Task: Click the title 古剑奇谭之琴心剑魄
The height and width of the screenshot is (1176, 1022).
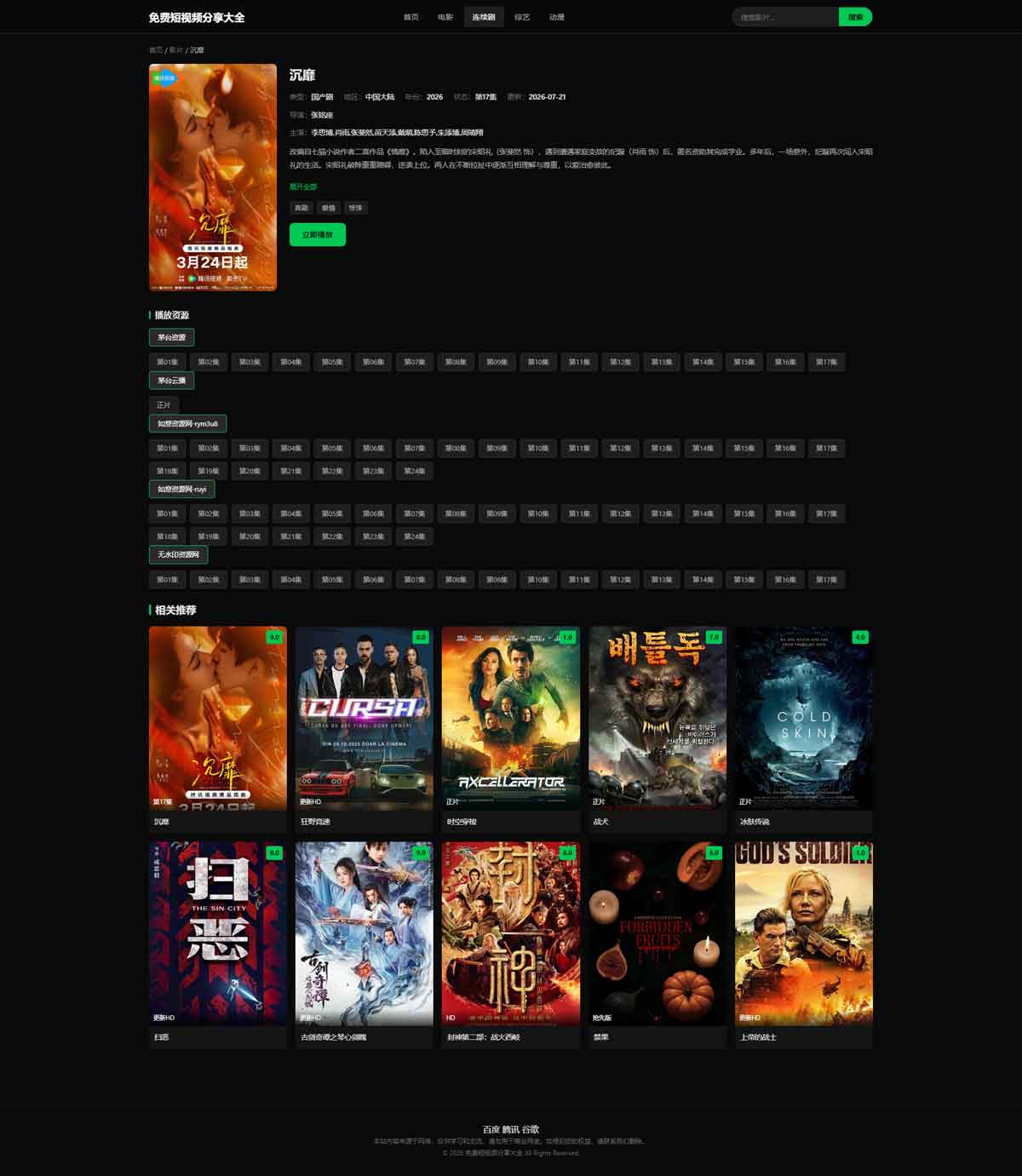Action: pos(332,1037)
